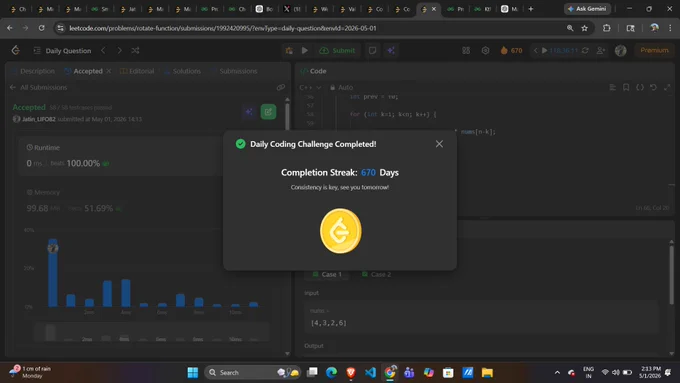This screenshot has width=680, height=383.
Task: Click the tallest bar in the distribution chart
Action: click(x=52, y=272)
